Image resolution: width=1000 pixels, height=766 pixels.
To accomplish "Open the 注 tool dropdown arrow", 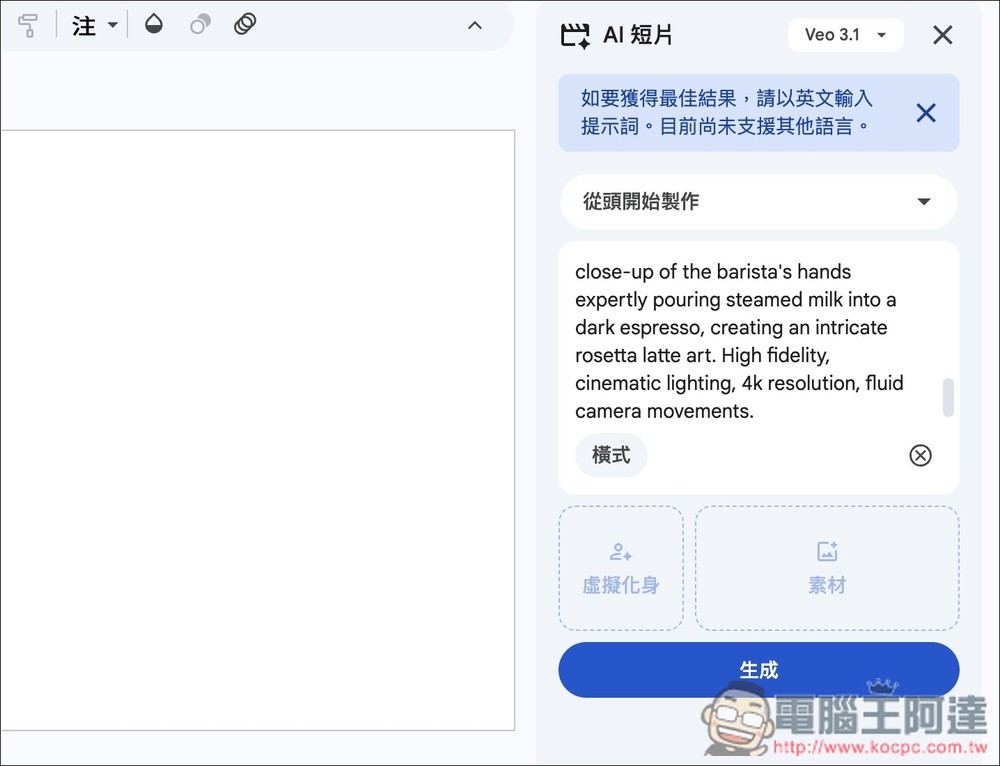I will coord(112,25).
